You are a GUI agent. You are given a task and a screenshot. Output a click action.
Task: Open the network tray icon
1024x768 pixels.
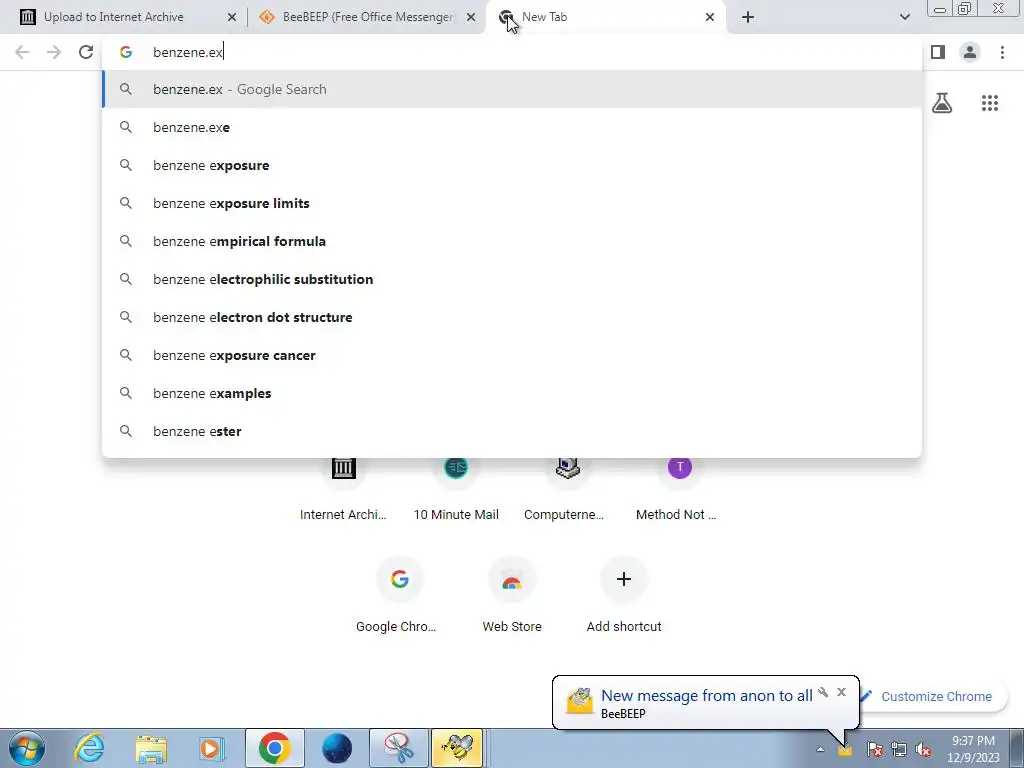point(899,749)
